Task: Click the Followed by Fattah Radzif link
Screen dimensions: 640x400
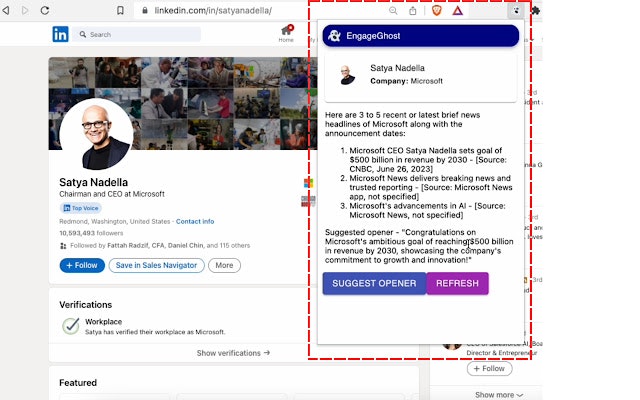Action: click(x=160, y=245)
